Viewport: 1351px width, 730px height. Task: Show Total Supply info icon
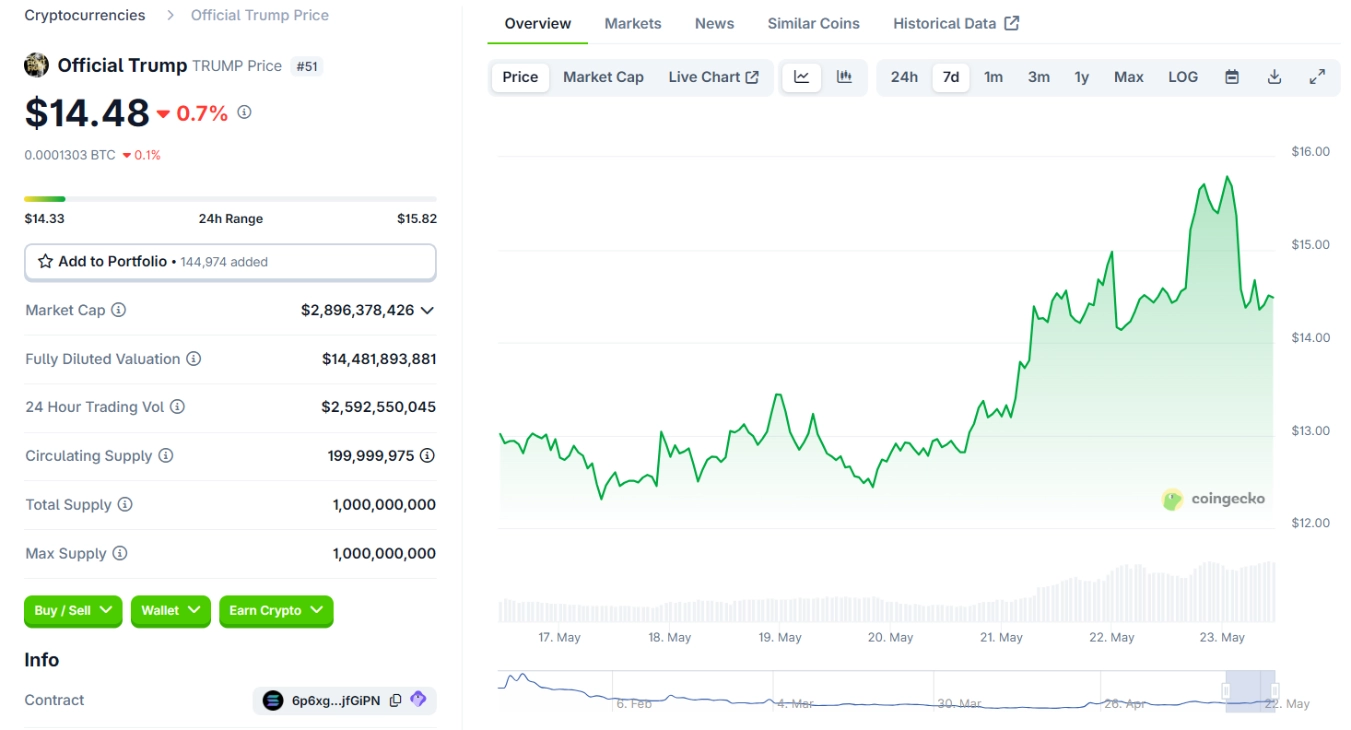point(125,504)
